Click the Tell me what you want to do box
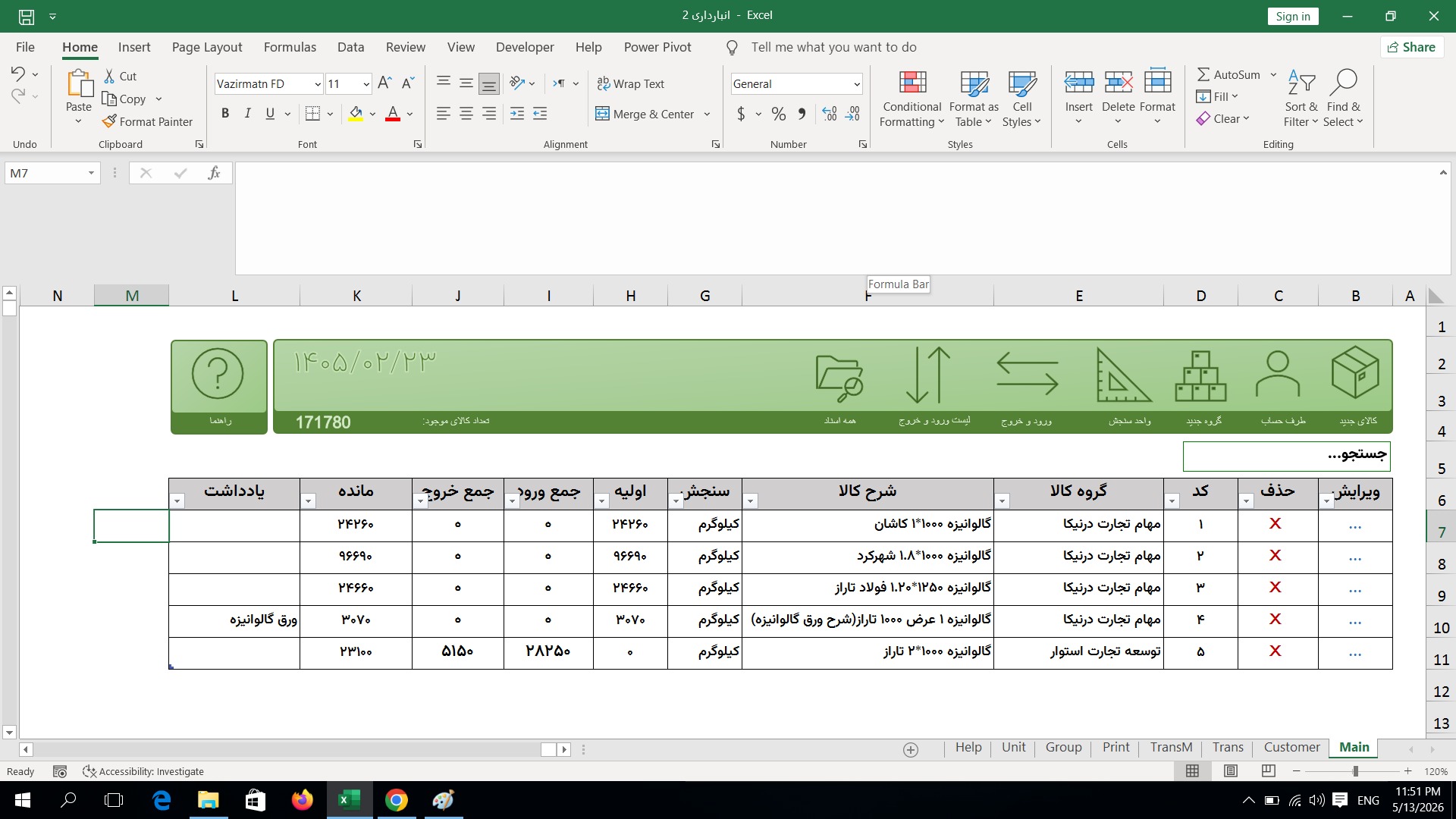The height and width of the screenshot is (819, 1456). click(833, 47)
